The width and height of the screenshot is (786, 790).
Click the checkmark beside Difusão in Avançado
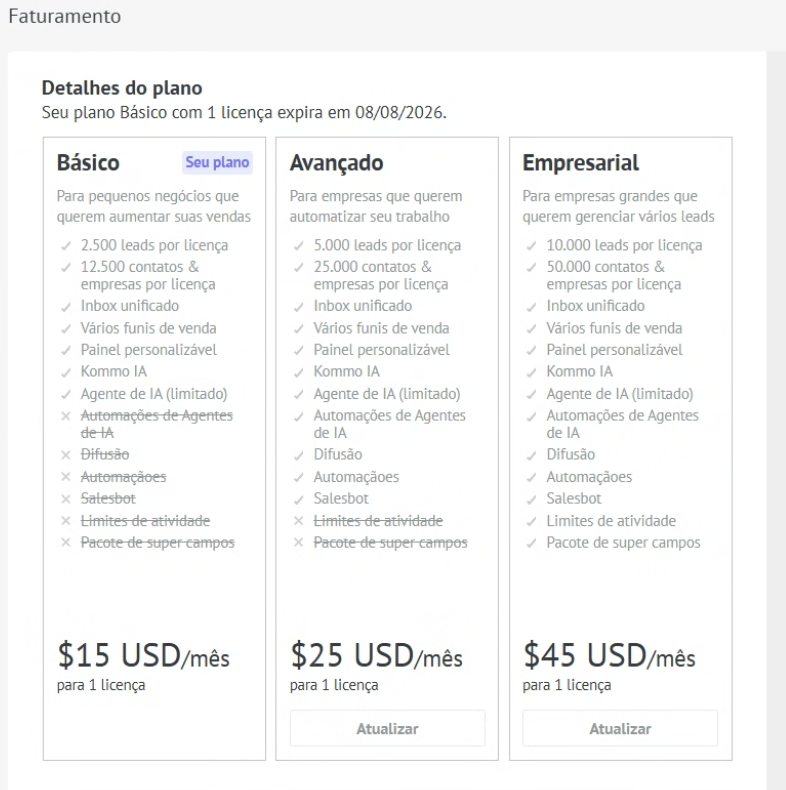pos(299,455)
